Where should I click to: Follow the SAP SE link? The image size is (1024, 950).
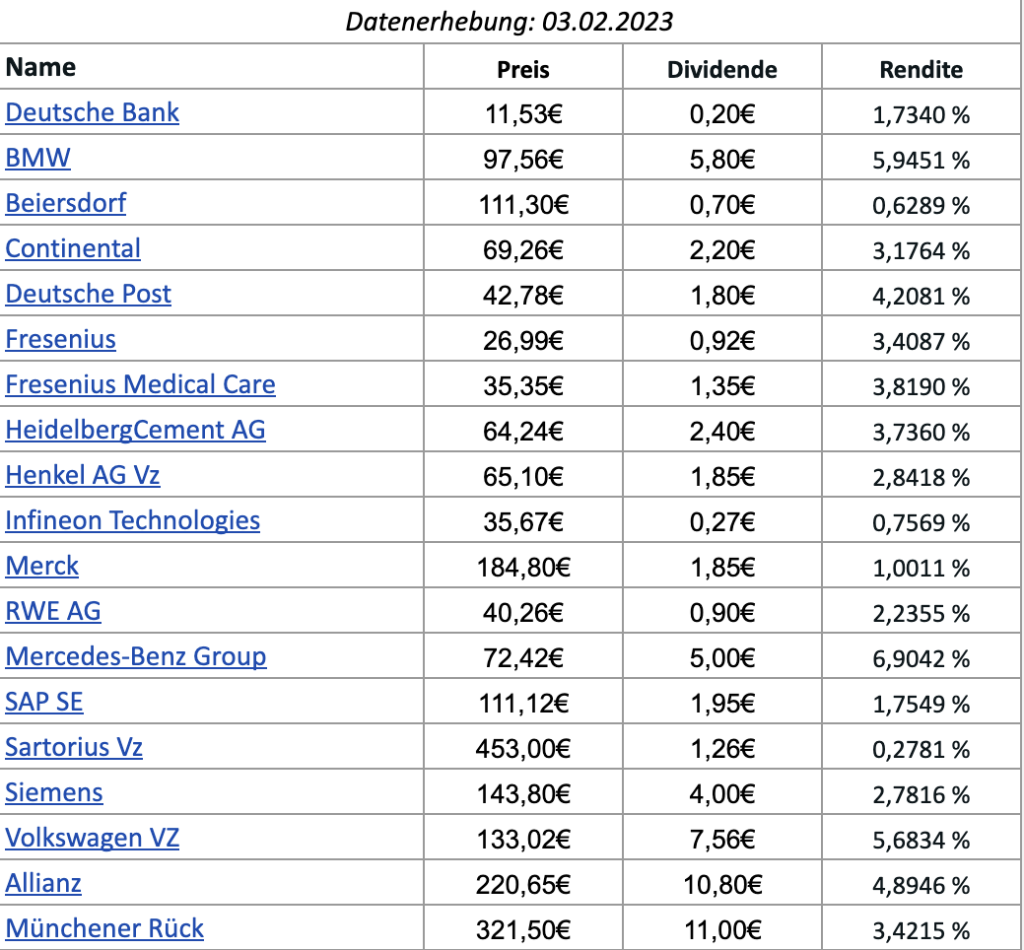point(44,702)
